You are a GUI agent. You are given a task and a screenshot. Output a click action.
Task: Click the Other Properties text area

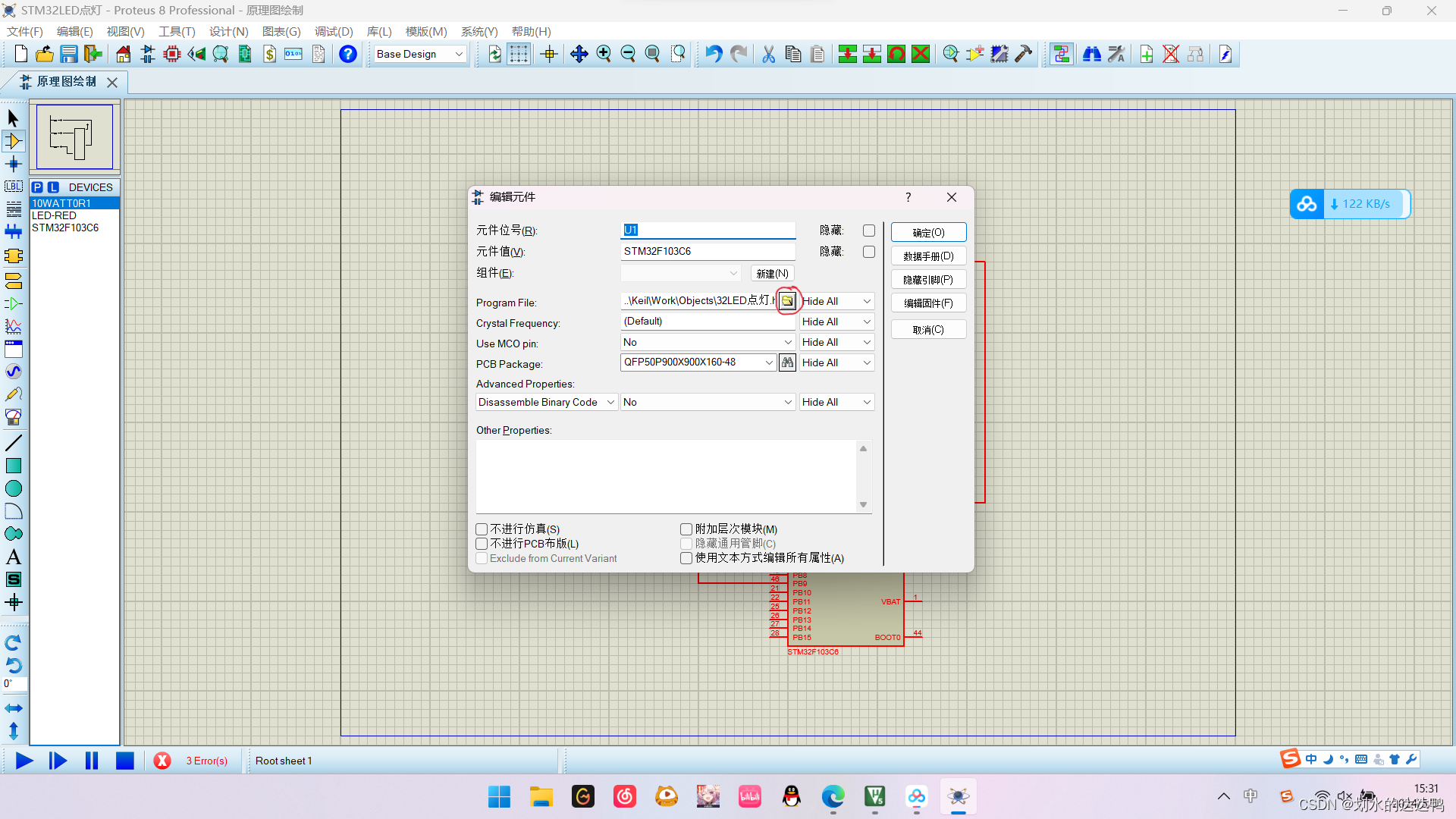tap(666, 476)
